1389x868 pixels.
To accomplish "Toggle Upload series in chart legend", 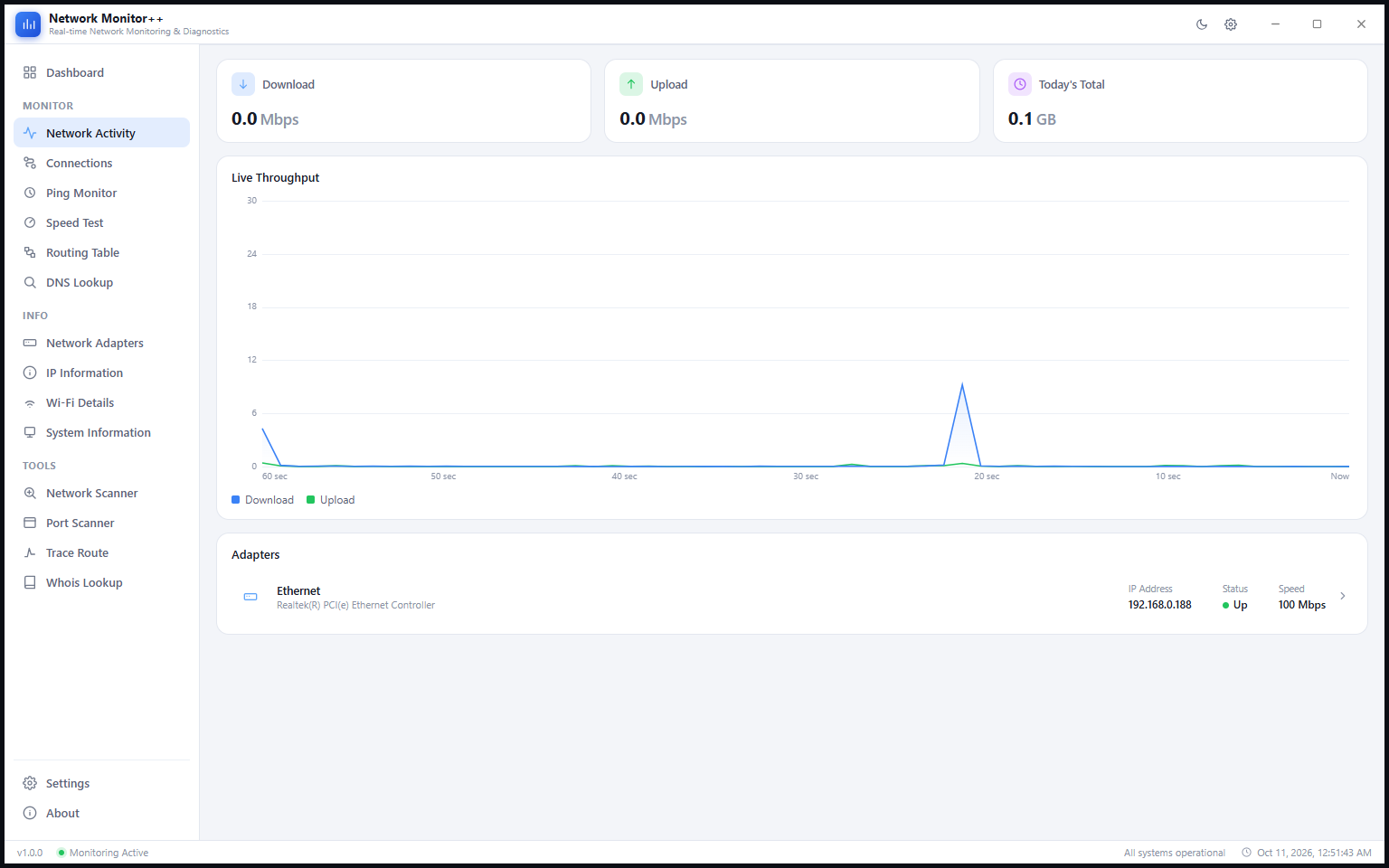I will pyautogui.click(x=331, y=500).
